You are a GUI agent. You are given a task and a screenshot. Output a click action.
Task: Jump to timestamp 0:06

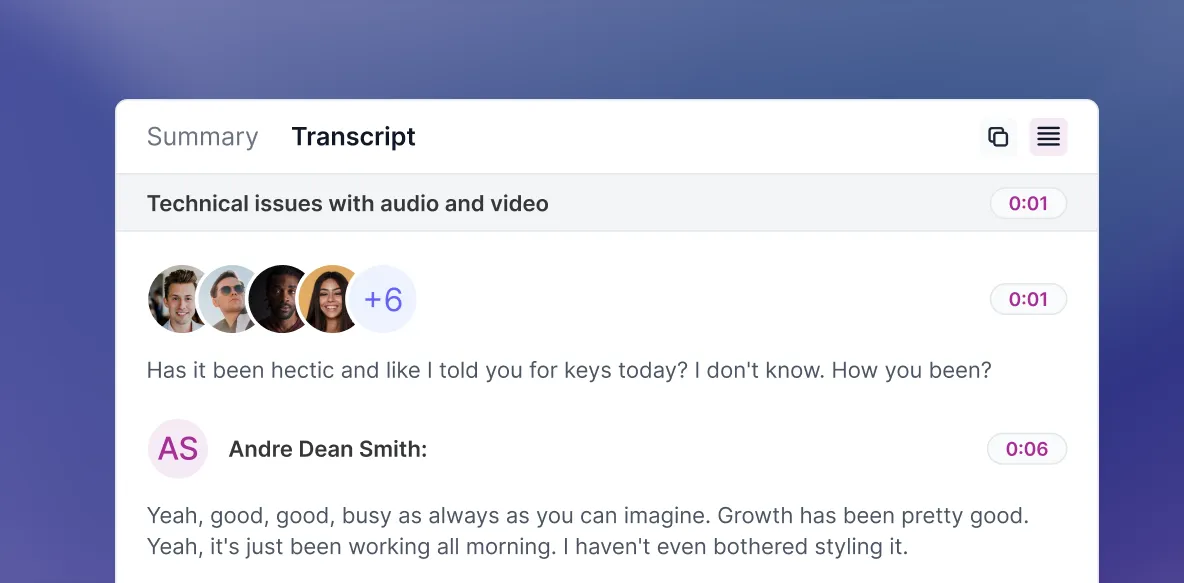(x=1027, y=449)
